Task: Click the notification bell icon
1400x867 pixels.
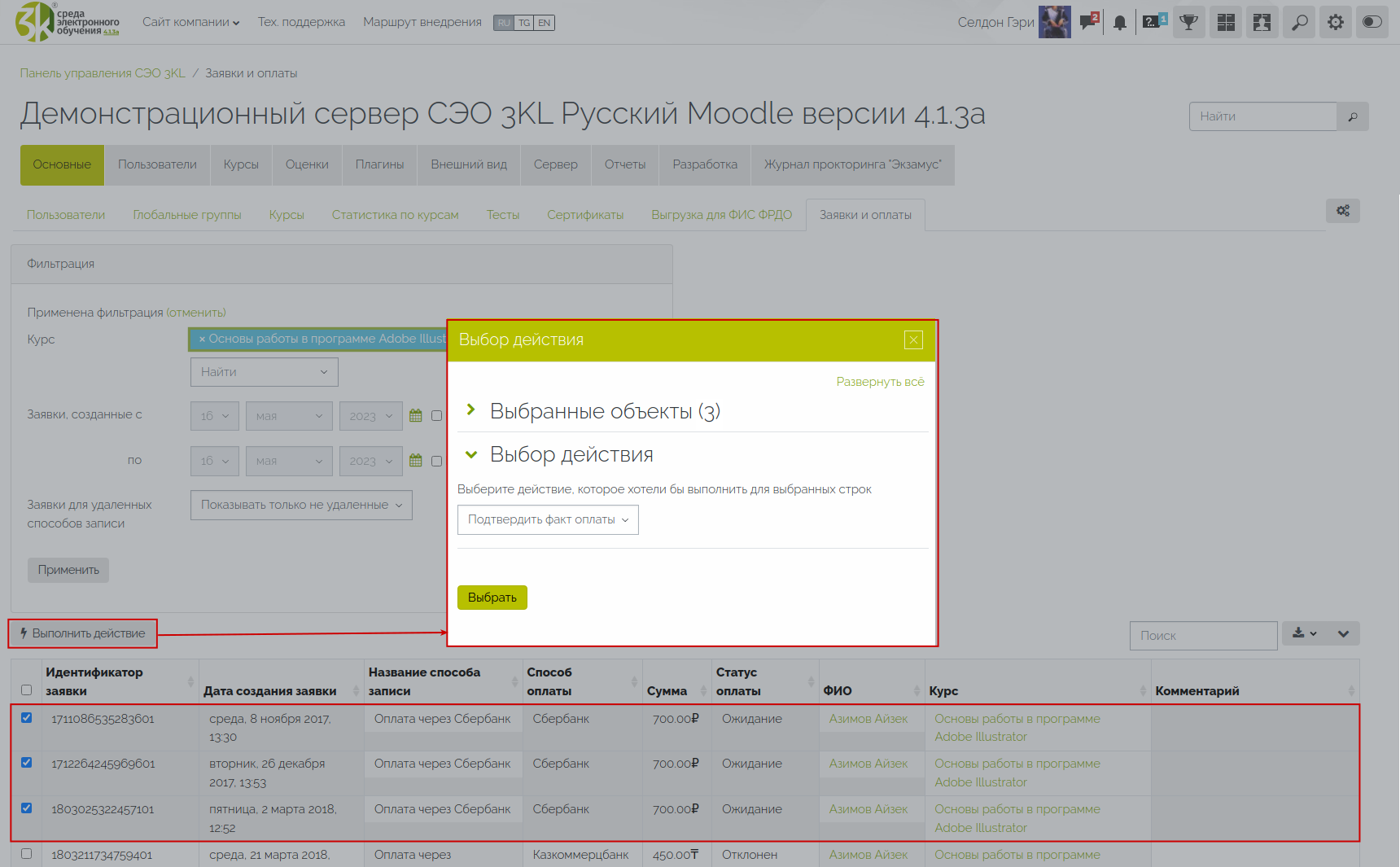Action: click(x=1120, y=23)
